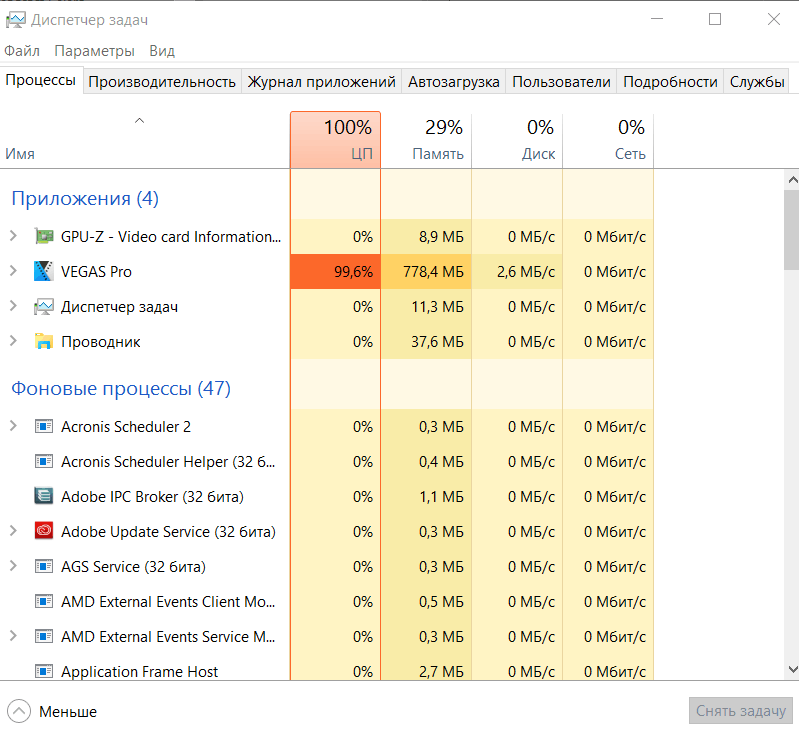Sort by the ЦП column header

pyautogui.click(x=335, y=140)
